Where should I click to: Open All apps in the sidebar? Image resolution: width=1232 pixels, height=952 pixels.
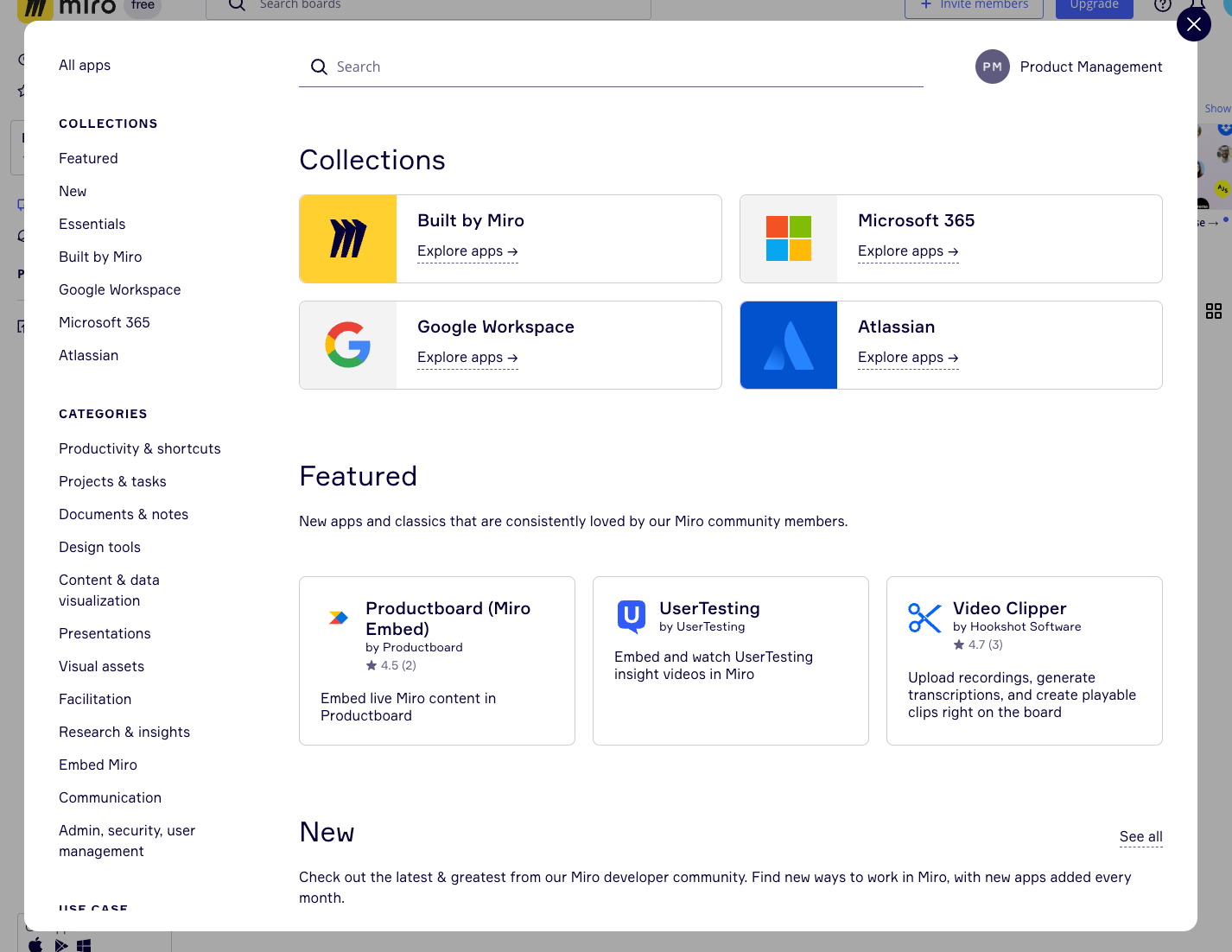point(85,65)
